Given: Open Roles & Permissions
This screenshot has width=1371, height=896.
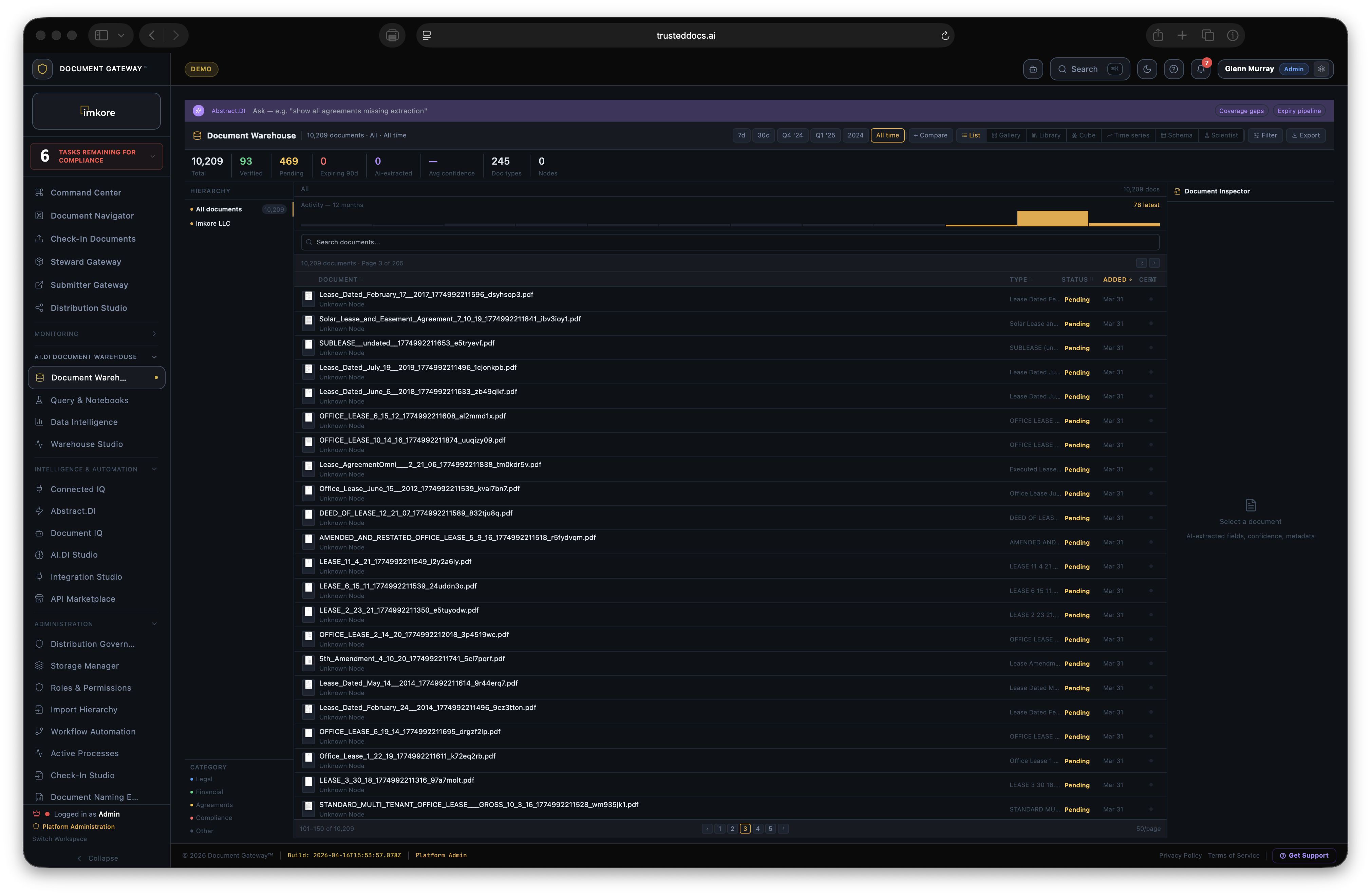Looking at the screenshot, I should [x=91, y=688].
